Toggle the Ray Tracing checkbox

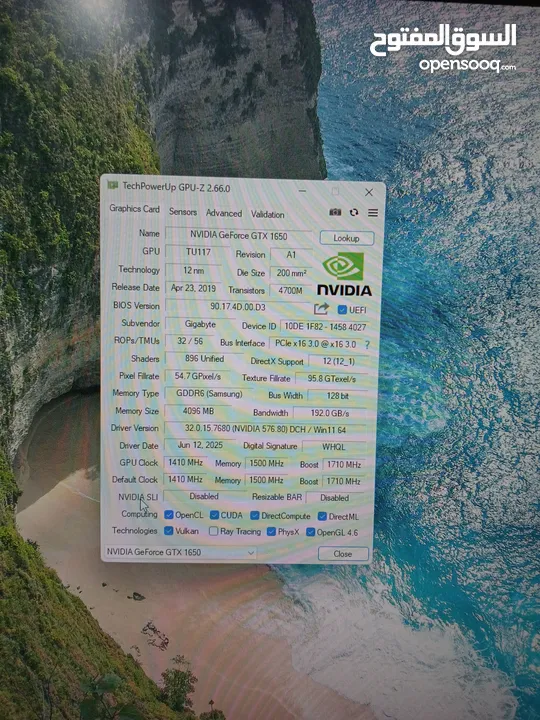pyautogui.click(x=213, y=531)
